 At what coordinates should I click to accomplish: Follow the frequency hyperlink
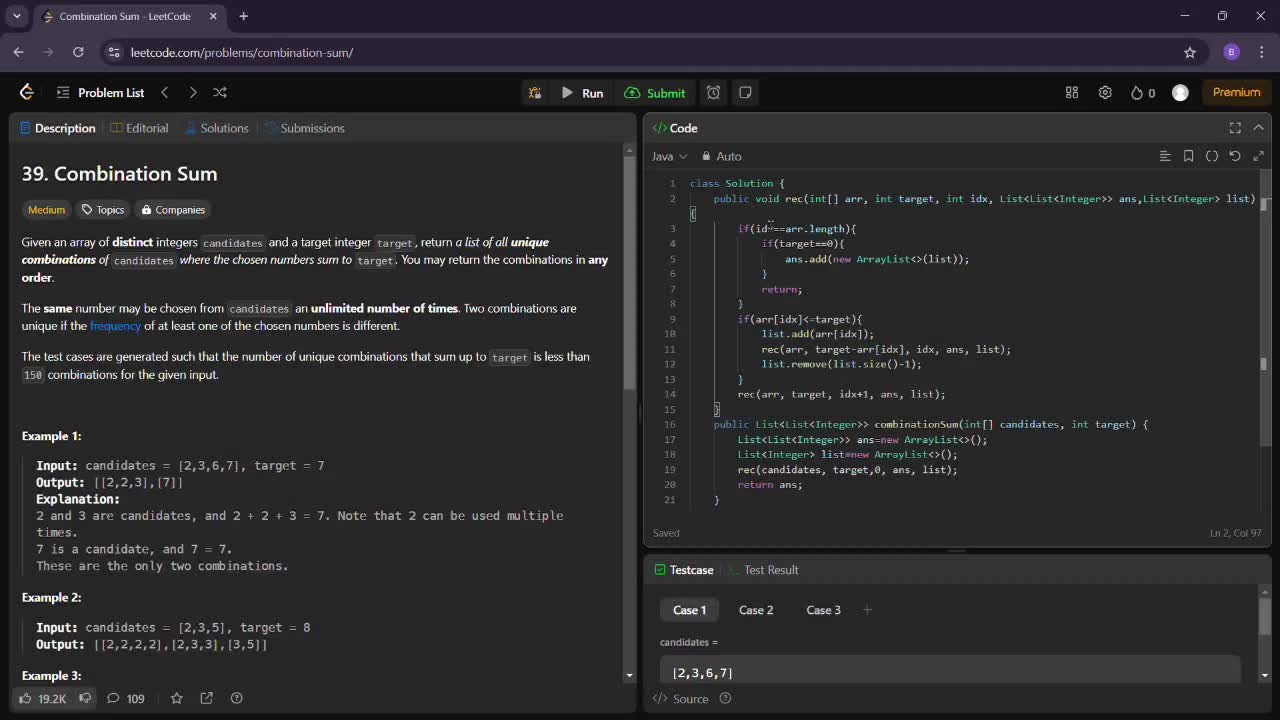click(115, 326)
